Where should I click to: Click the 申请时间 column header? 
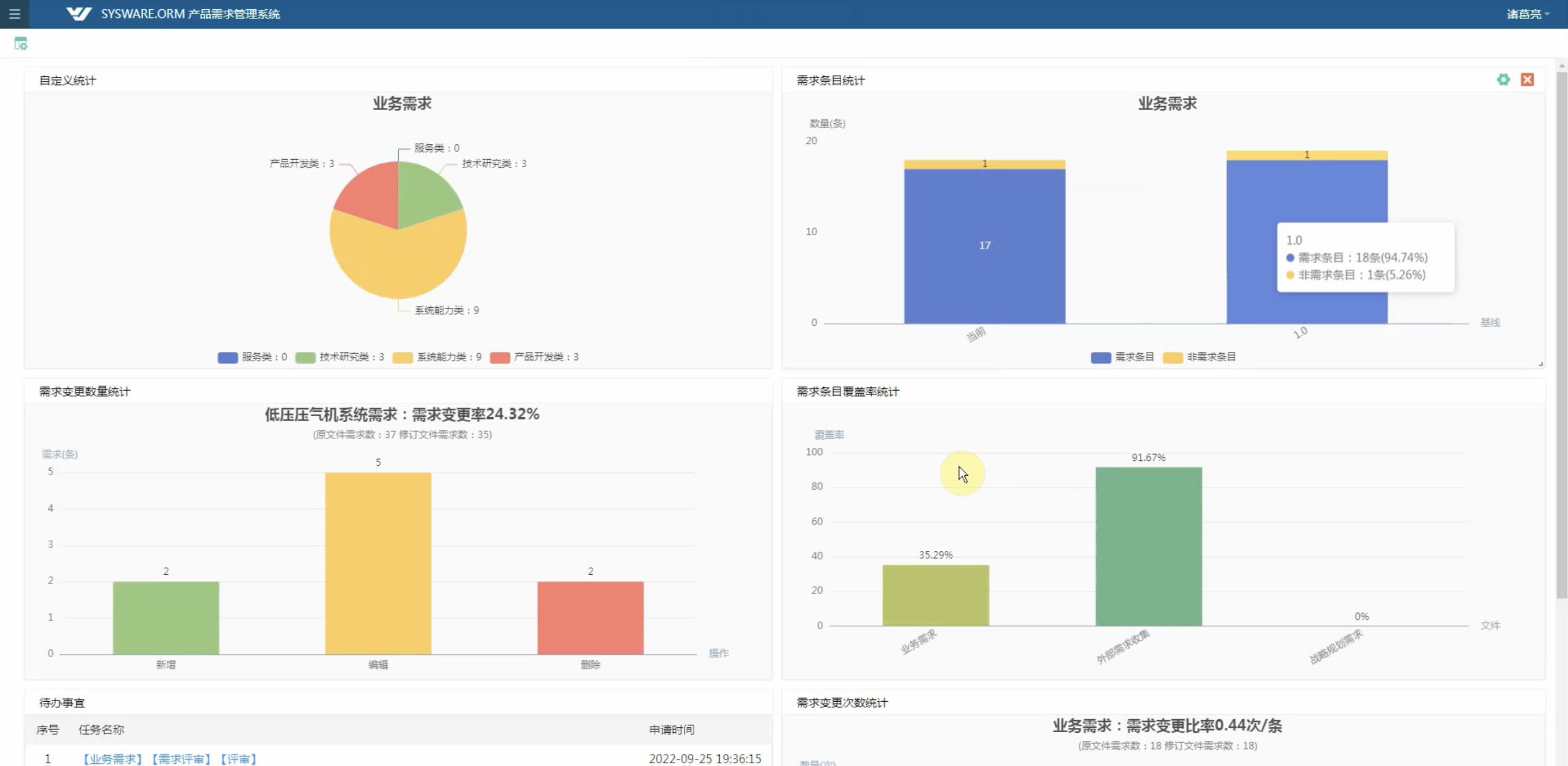click(671, 729)
